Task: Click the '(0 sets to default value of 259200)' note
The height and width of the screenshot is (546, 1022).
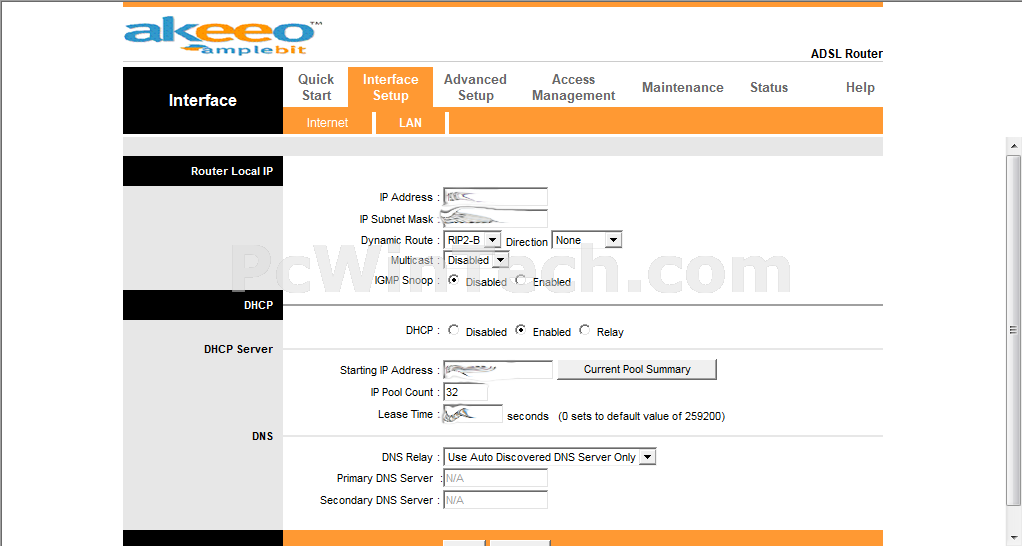Action: [641, 416]
